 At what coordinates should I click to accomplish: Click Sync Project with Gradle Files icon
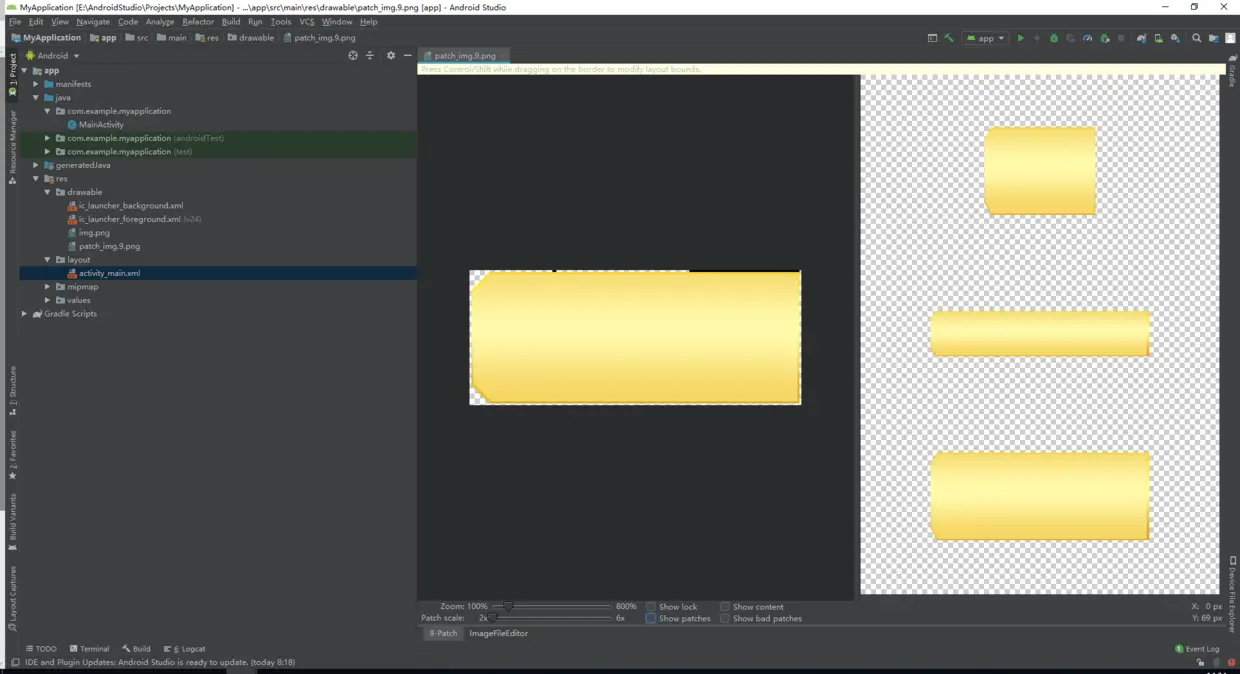point(1141,38)
